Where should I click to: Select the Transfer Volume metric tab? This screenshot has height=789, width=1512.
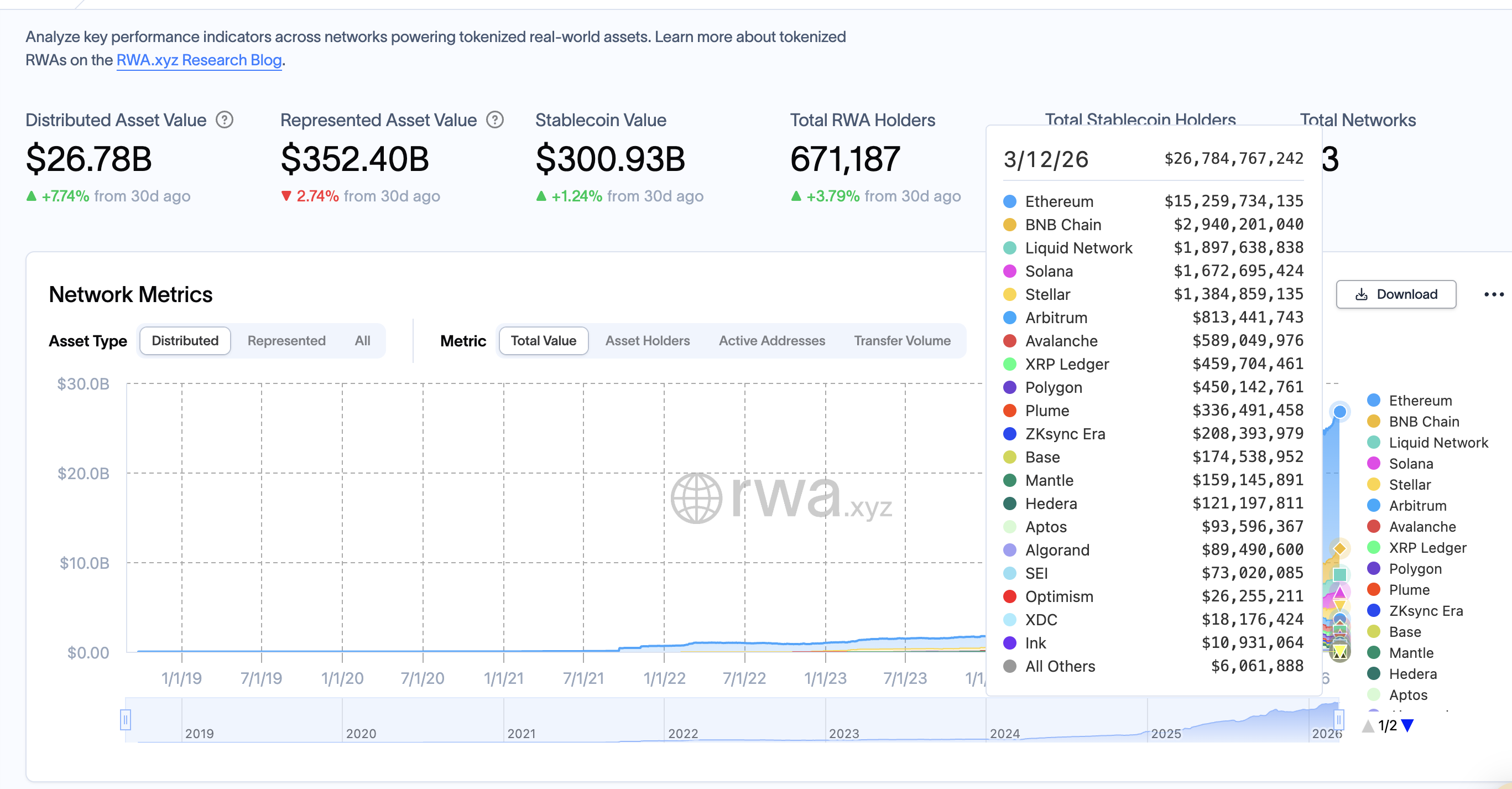[x=902, y=340]
